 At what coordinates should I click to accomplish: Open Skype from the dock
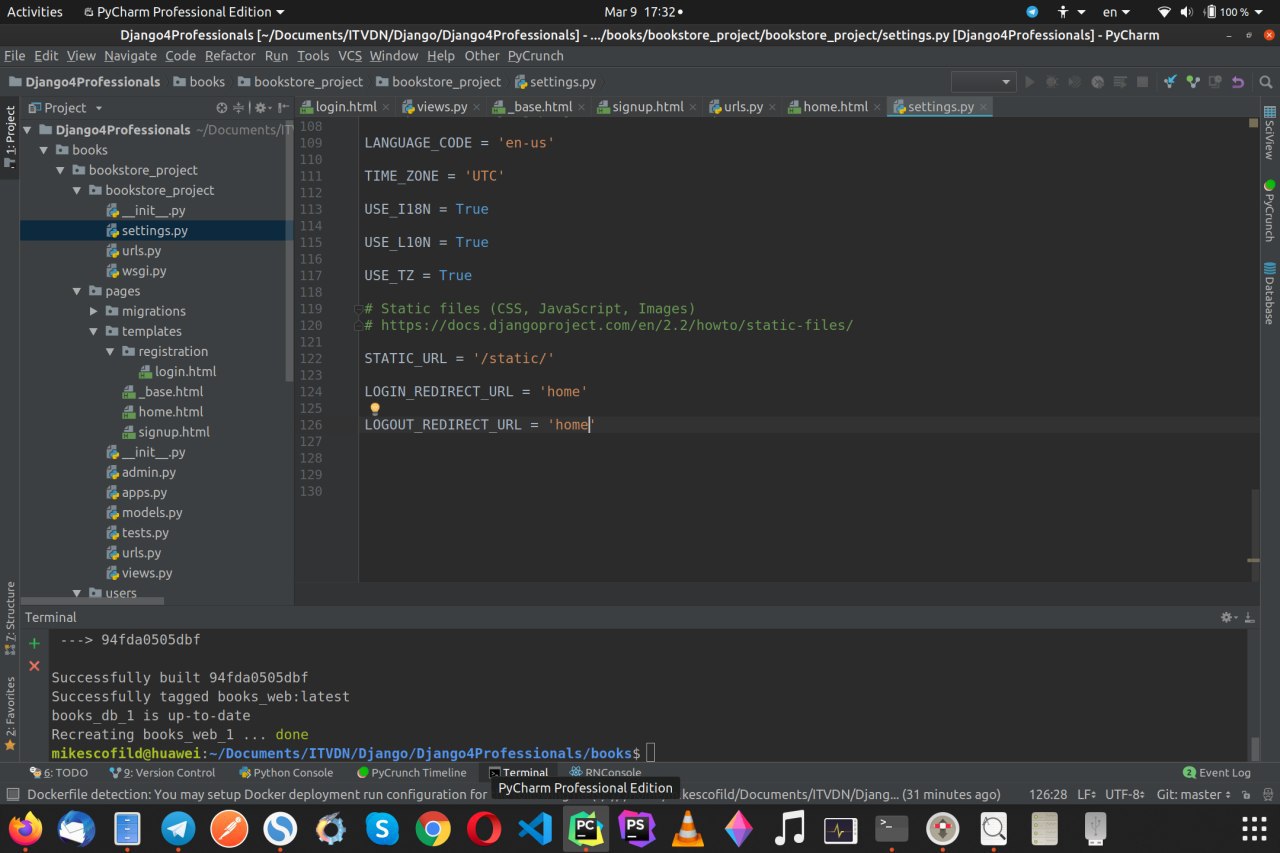tap(382, 828)
